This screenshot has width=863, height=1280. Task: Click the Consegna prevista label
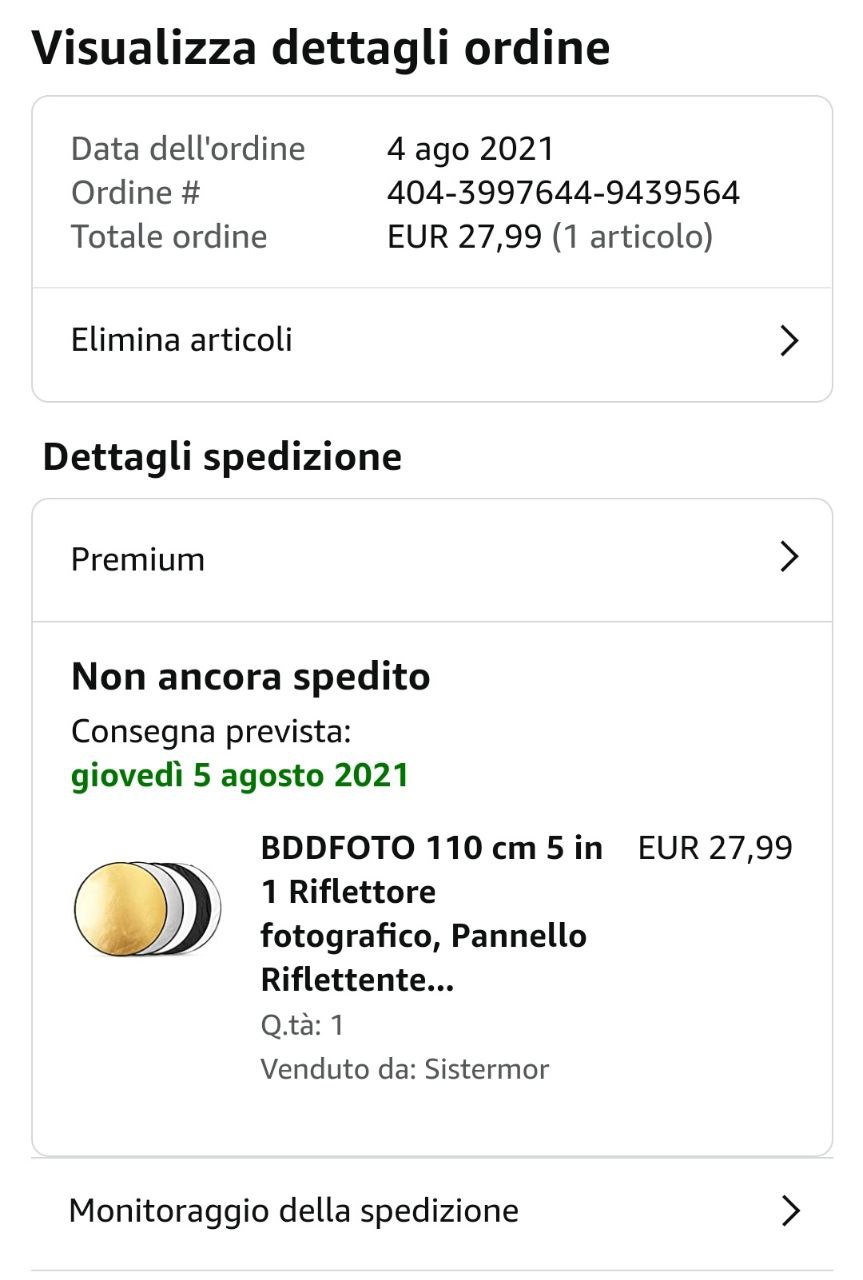point(211,732)
